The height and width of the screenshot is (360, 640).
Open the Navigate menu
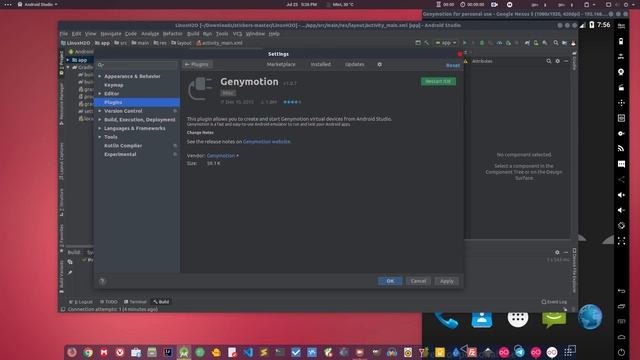(111, 33)
